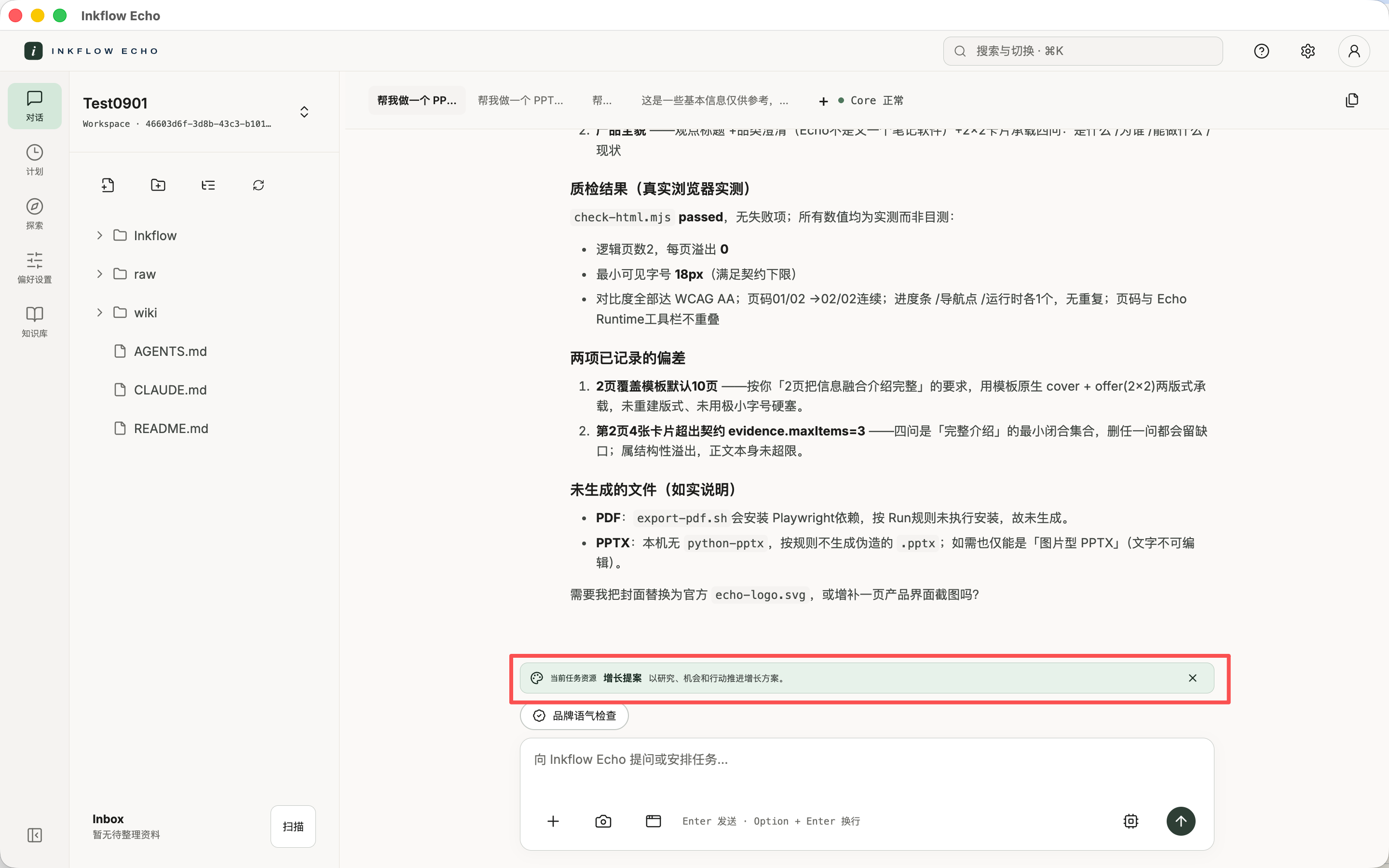The height and width of the screenshot is (868, 1389).
Task: Click the Workspace ID text
Action: 177,123
